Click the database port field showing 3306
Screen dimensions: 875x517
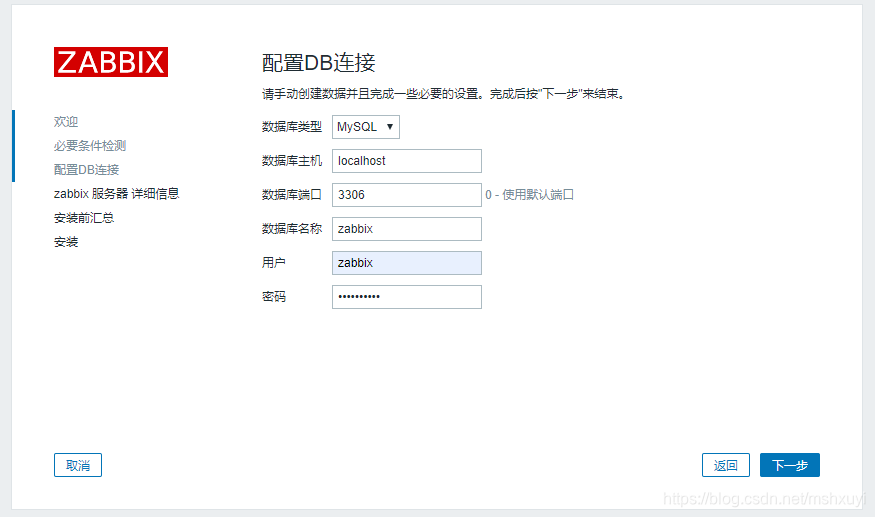407,195
